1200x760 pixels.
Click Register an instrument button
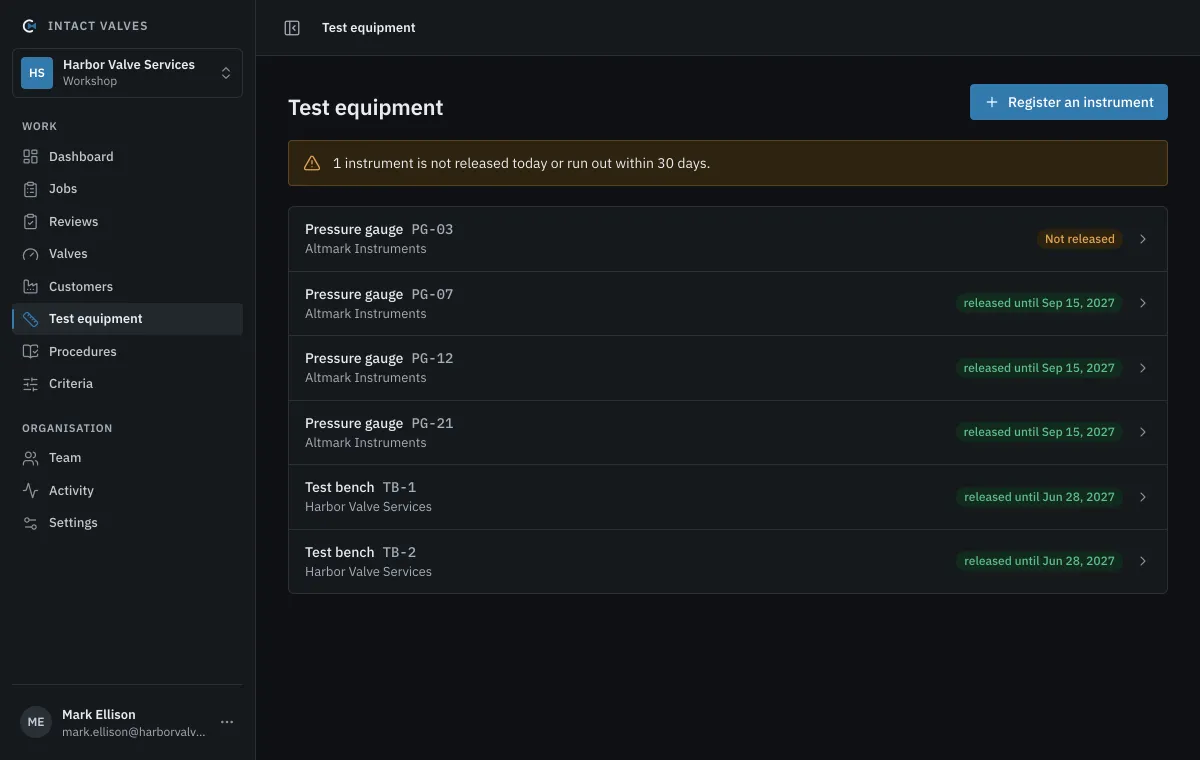1069,102
